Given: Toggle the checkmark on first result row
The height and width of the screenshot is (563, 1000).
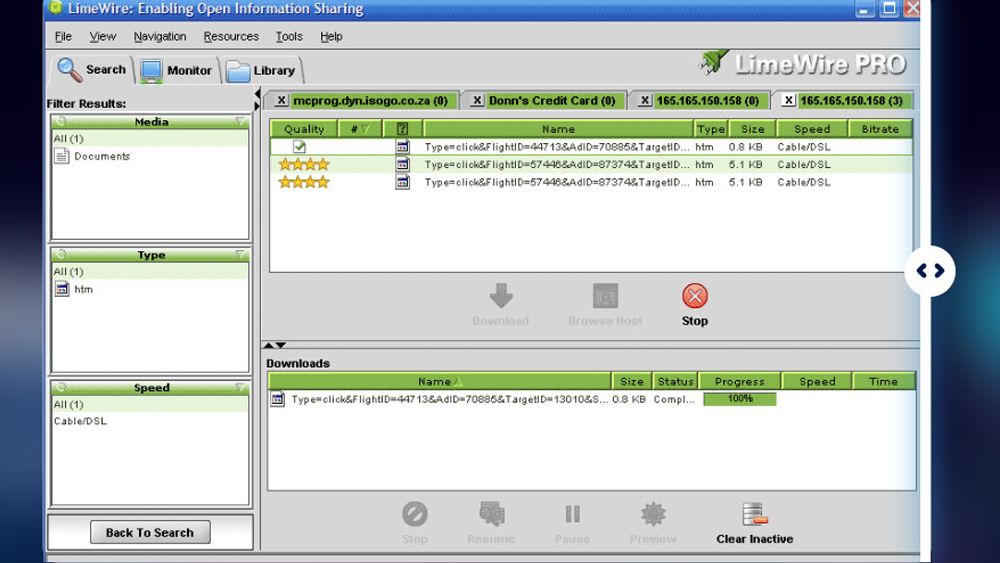Looking at the screenshot, I should click(299, 147).
